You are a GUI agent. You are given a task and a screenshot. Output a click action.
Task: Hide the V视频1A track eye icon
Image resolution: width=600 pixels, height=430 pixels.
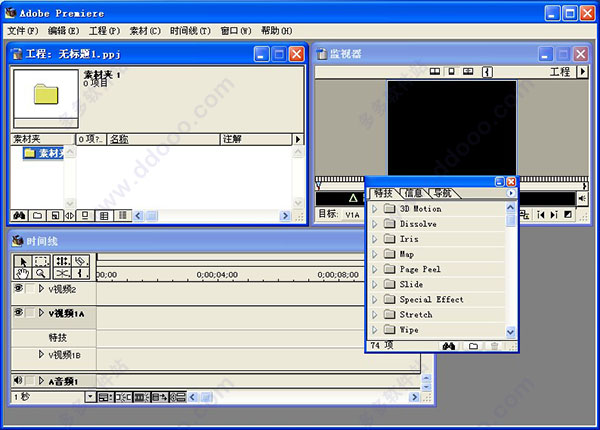(x=18, y=313)
